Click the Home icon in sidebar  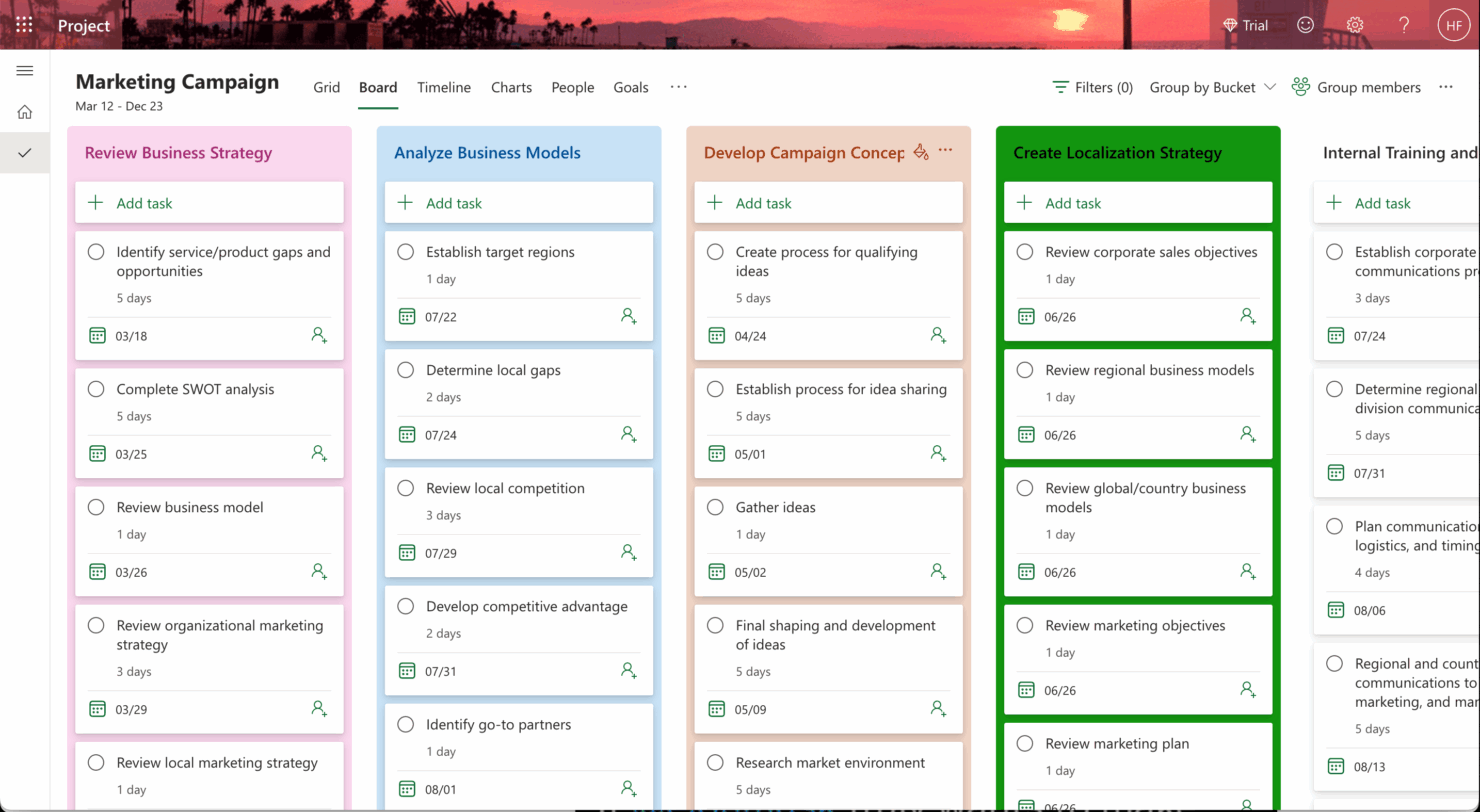25,112
